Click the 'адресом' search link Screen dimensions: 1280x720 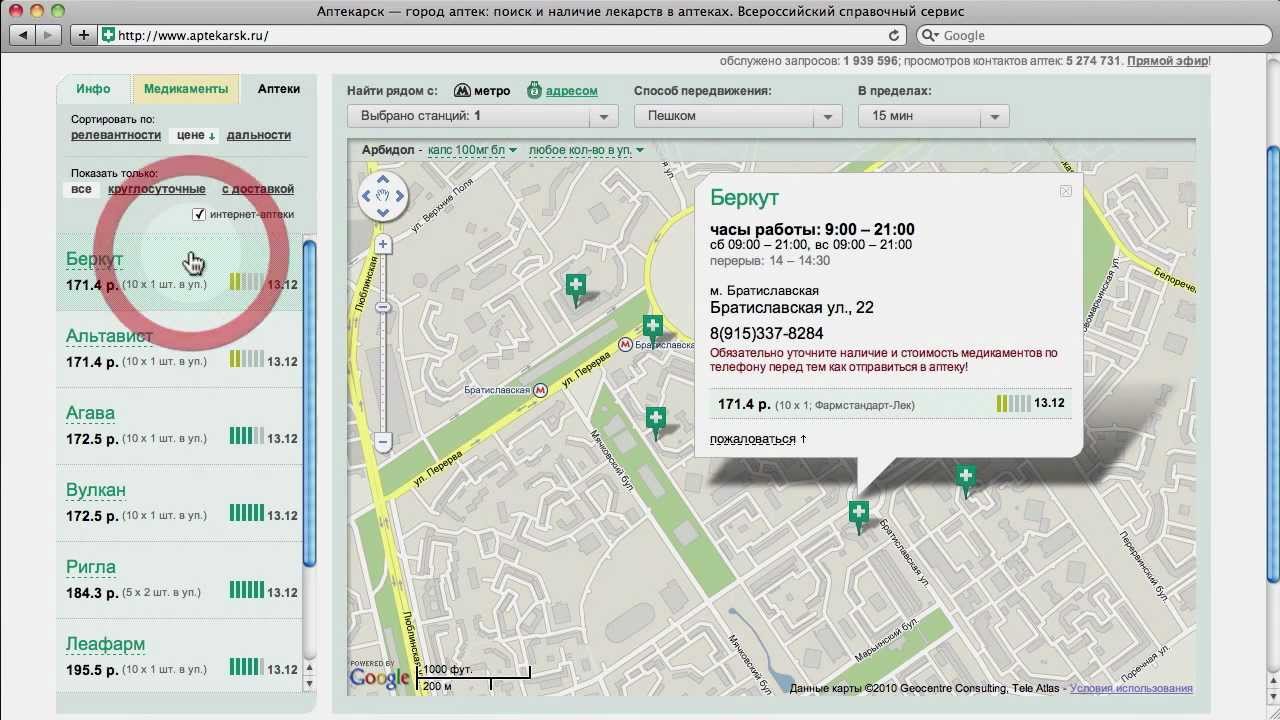[x=572, y=91]
